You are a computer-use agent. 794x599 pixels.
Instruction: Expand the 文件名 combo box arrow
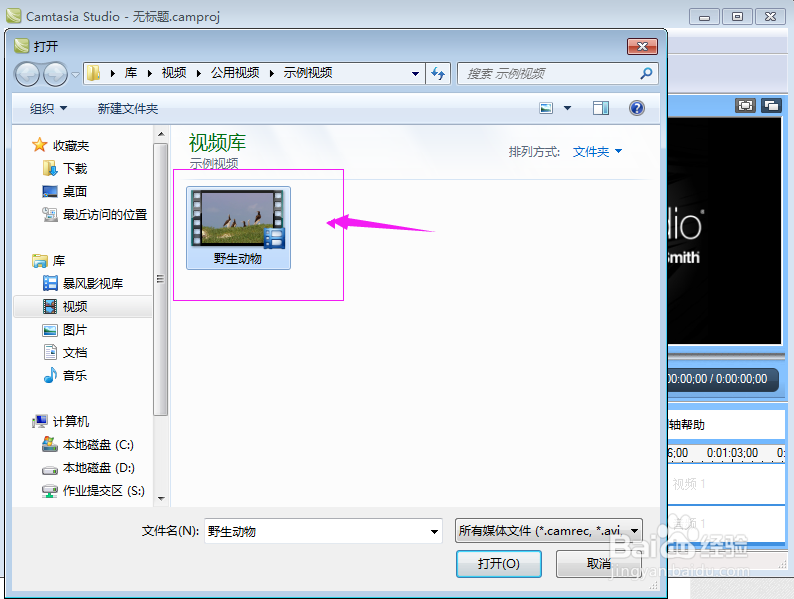pos(434,532)
